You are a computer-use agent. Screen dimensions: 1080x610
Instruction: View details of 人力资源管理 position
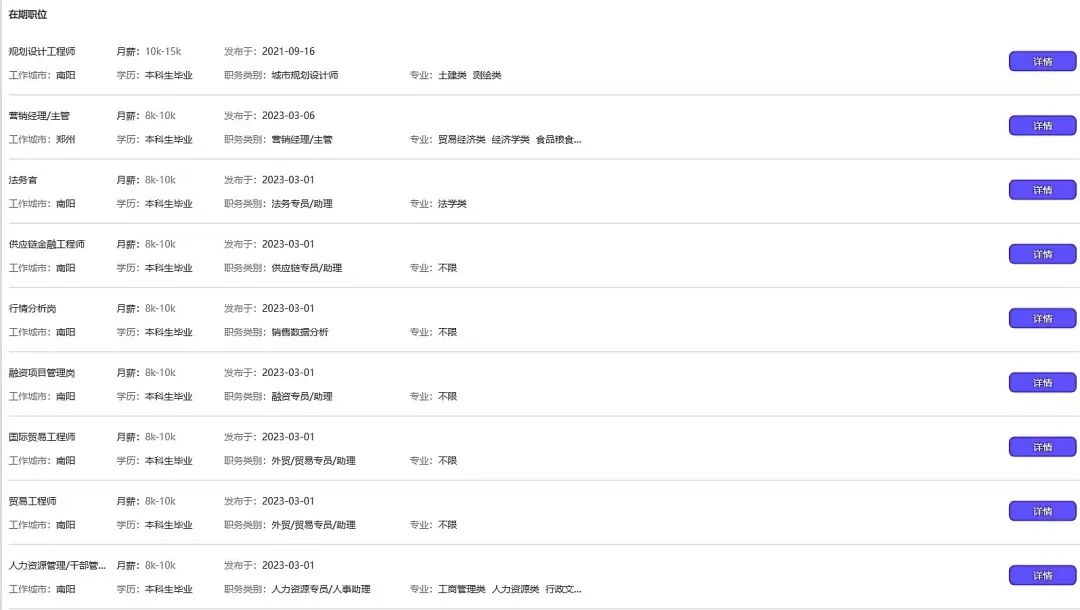tap(1042, 575)
